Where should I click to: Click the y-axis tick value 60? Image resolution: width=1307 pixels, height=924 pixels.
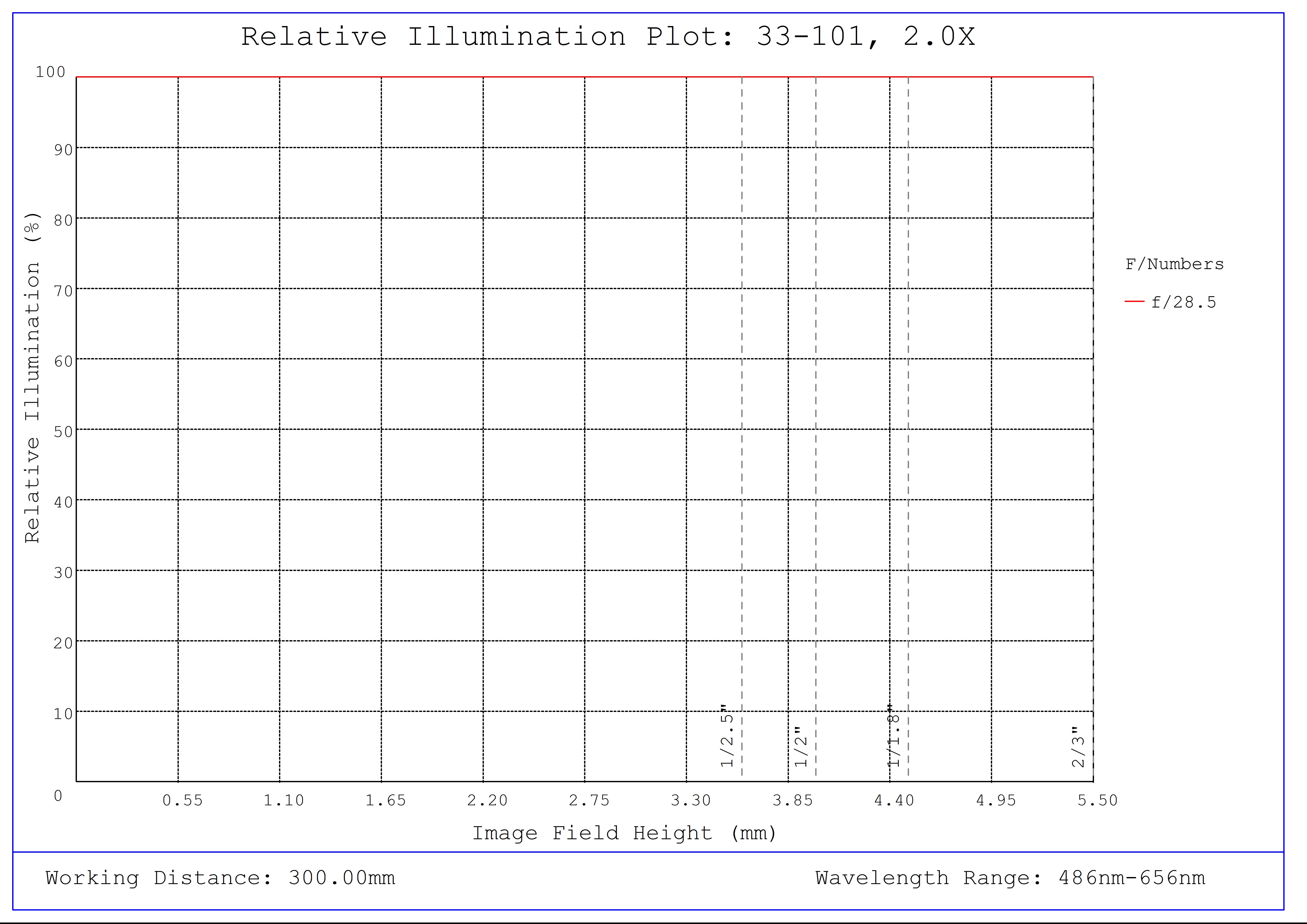(x=63, y=361)
